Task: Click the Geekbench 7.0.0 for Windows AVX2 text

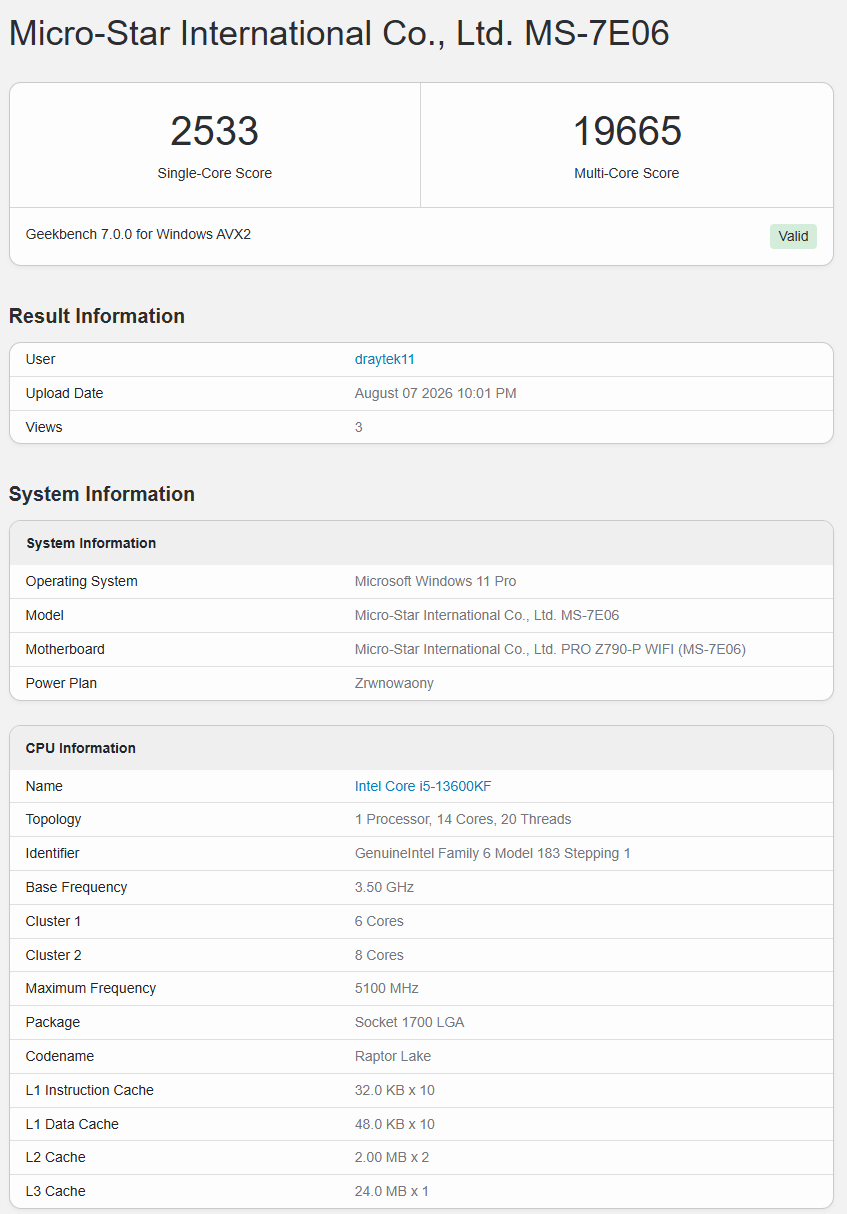Action: point(138,234)
